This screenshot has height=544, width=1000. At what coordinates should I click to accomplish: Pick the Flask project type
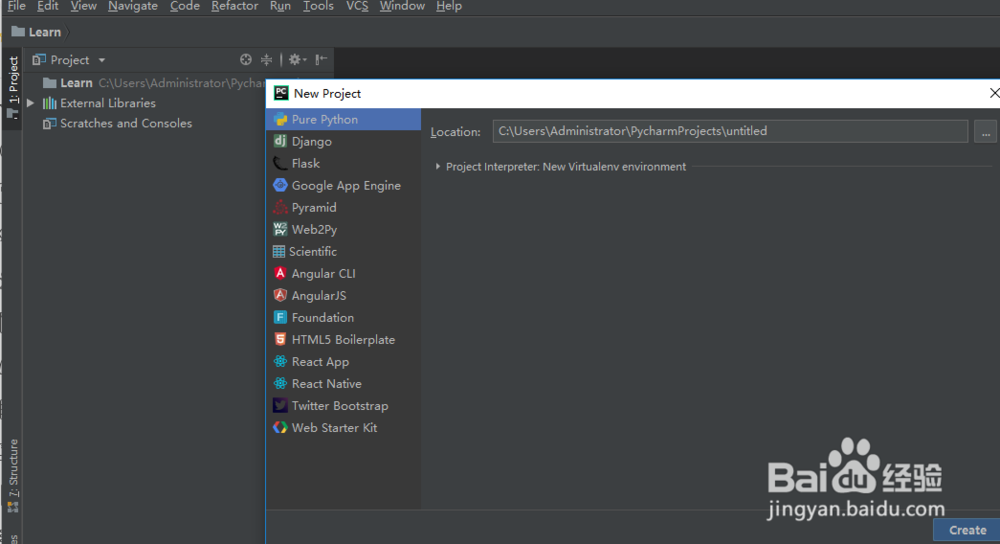click(x=343, y=163)
